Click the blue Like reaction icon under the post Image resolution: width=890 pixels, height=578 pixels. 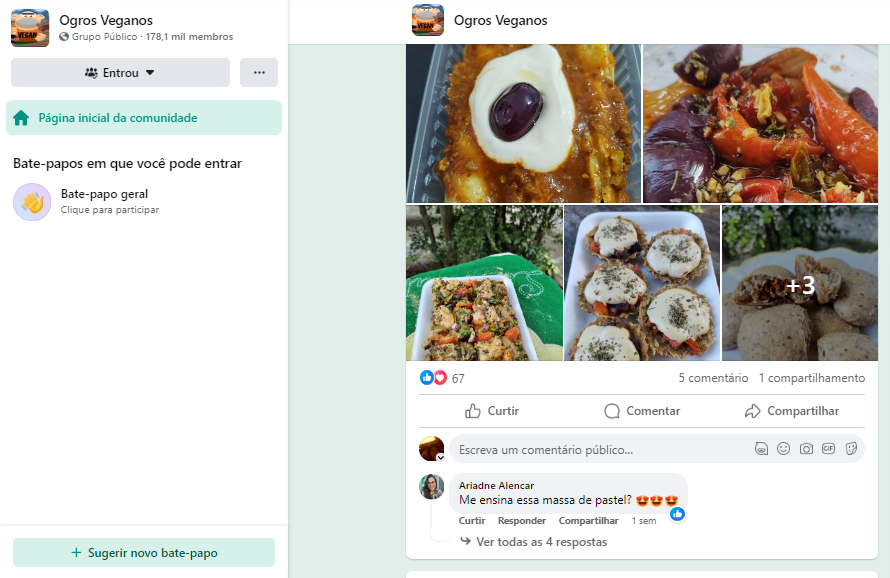click(x=426, y=378)
